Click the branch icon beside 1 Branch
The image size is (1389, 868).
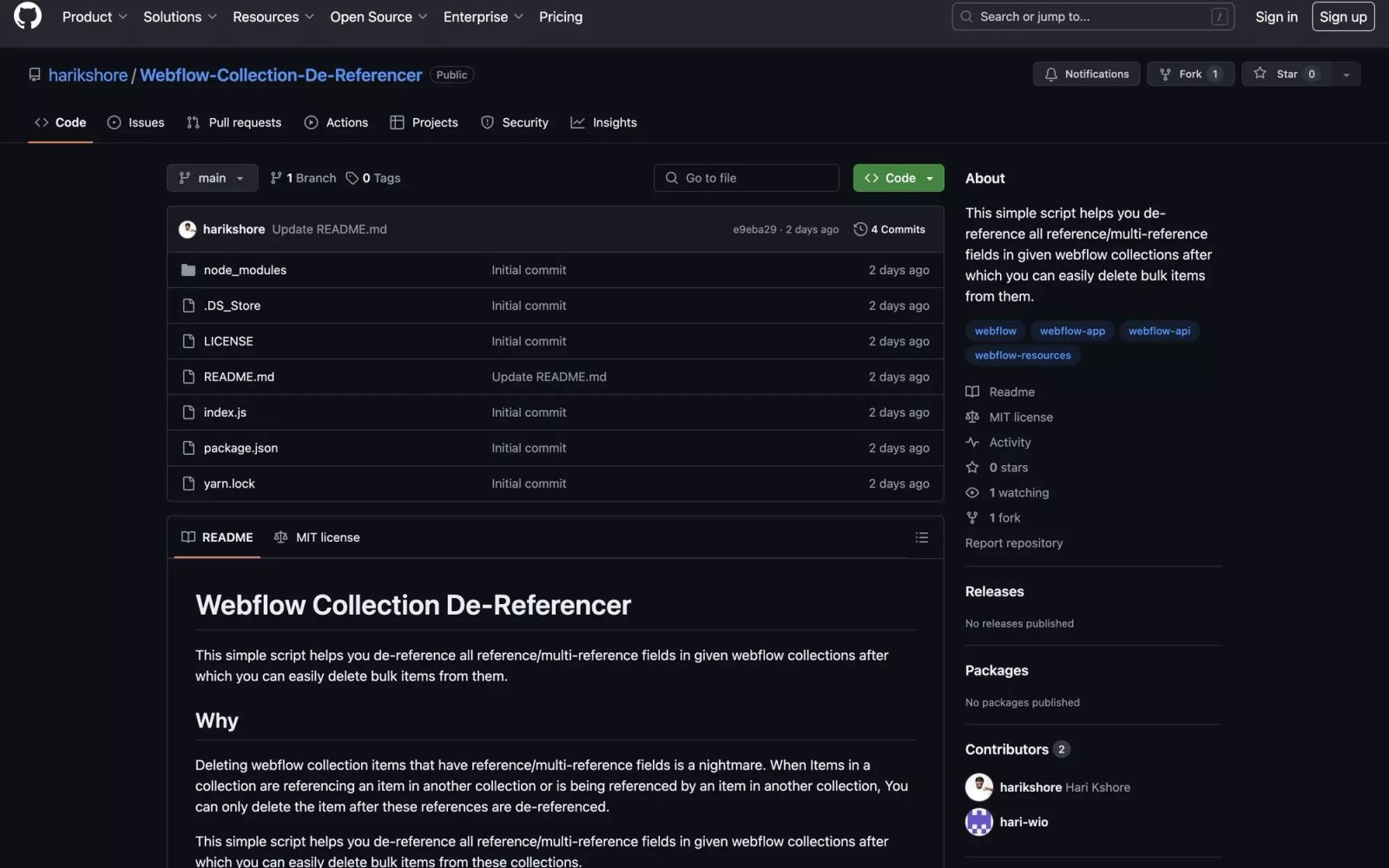tap(276, 178)
